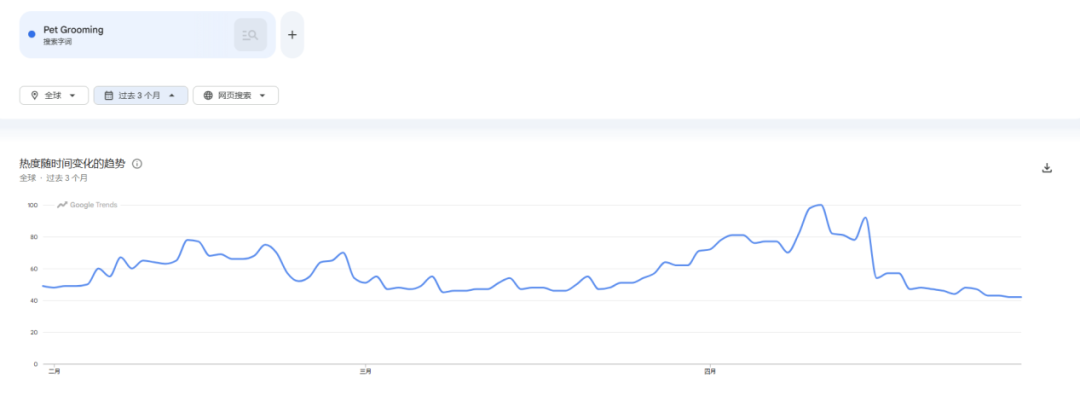Click the 全球 · 过去 3 个月 chart subtitle
Screen dimensions: 1080x401
click(x=54, y=178)
